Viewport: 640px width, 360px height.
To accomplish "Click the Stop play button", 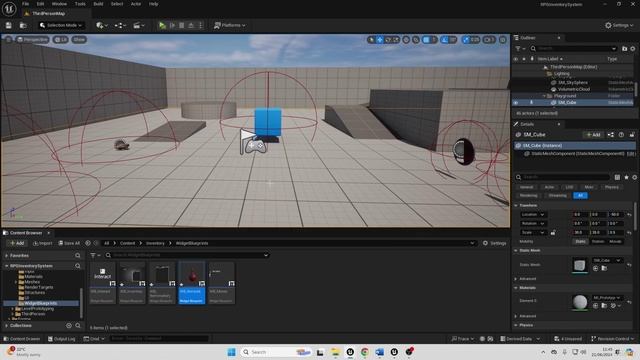I will 182,25.
